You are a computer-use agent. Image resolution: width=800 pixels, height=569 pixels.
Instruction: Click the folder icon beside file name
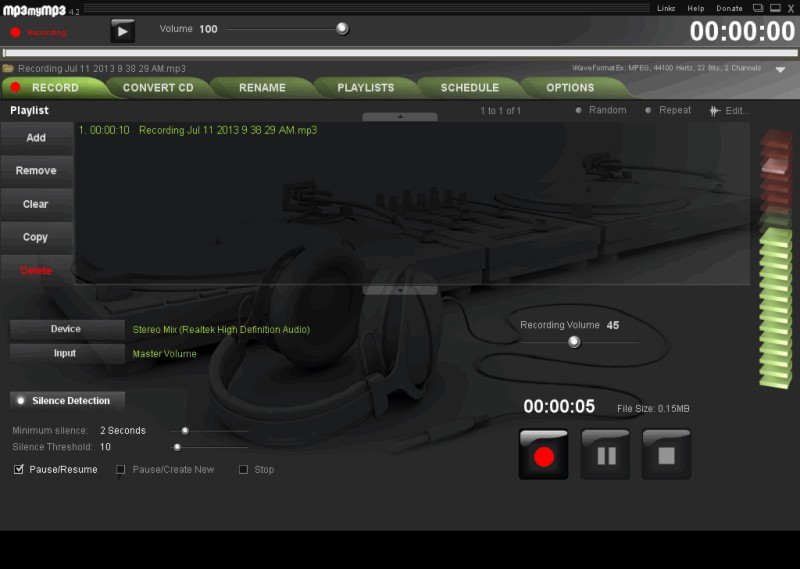click(x=9, y=69)
